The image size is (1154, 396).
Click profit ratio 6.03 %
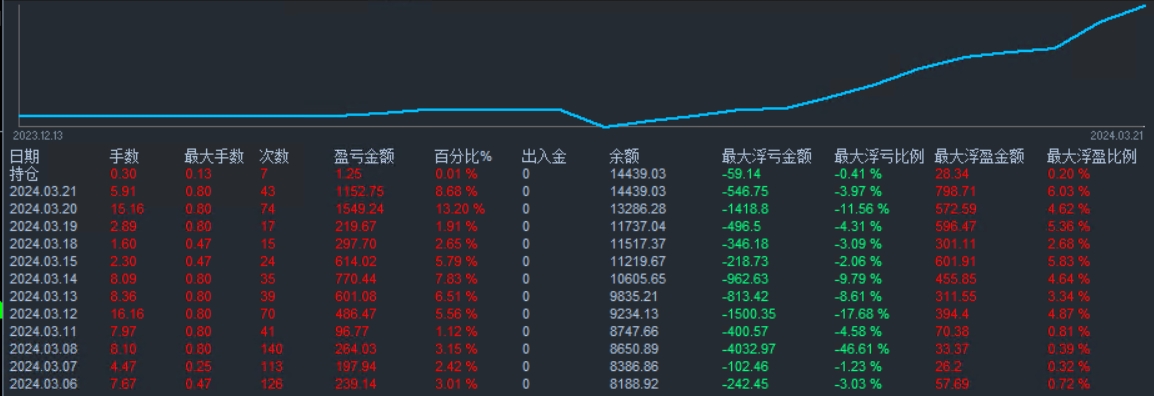click(x=1069, y=191)
